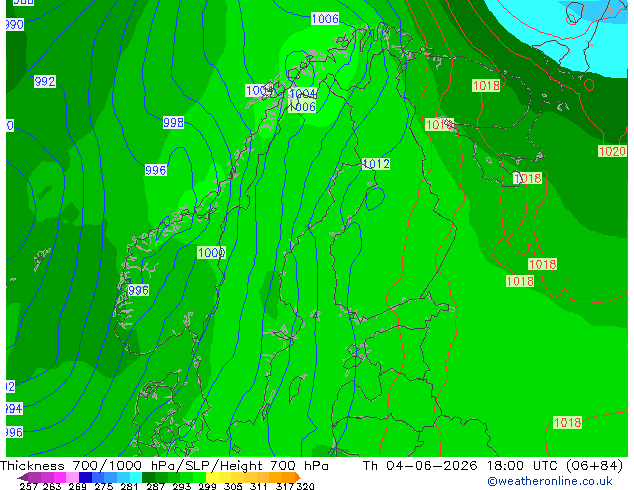This screenshot has width=634, height=490.
Task: Click the 'Th 04-06-2026 18:00 UTC (06+84)' timestamp
Action: point(493,466)
